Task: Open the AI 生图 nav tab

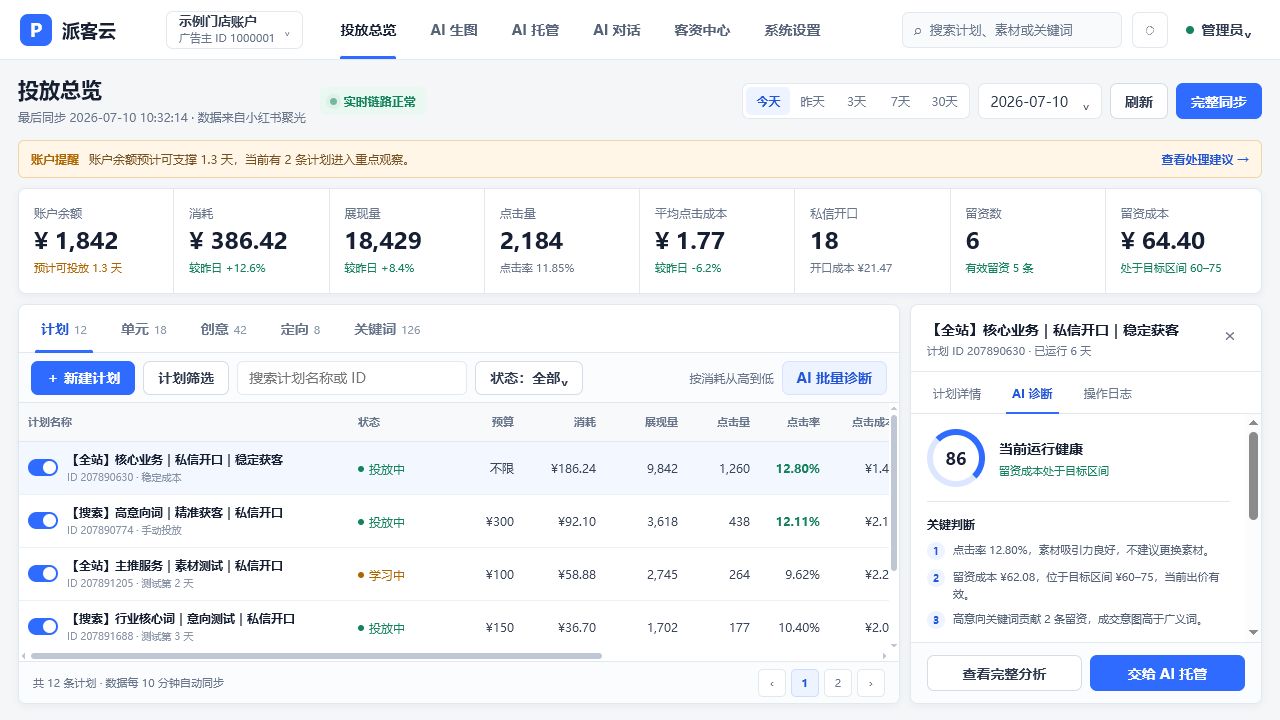Action: [454, 30]
